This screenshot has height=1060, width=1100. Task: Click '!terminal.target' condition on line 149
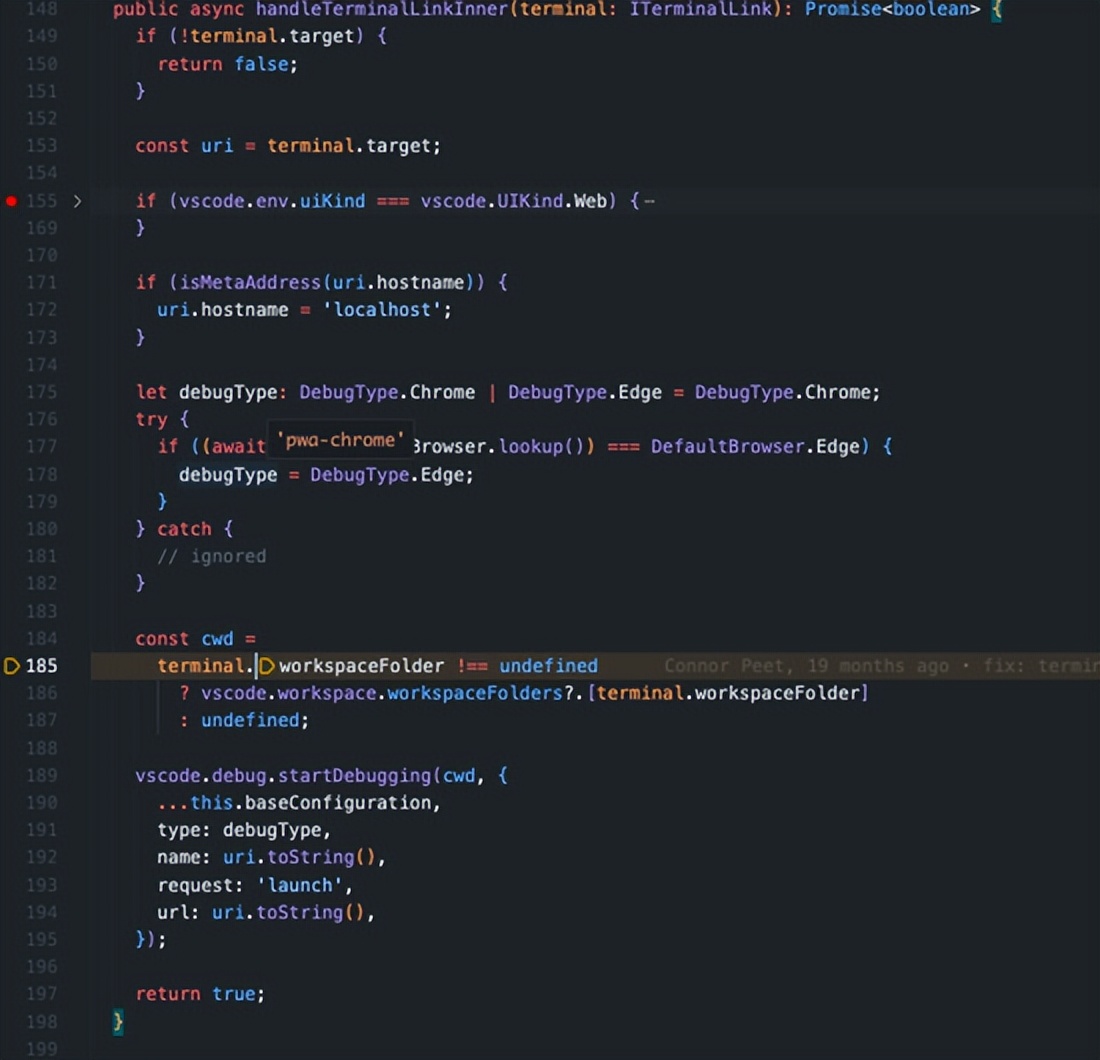click(x=267, y=36)
